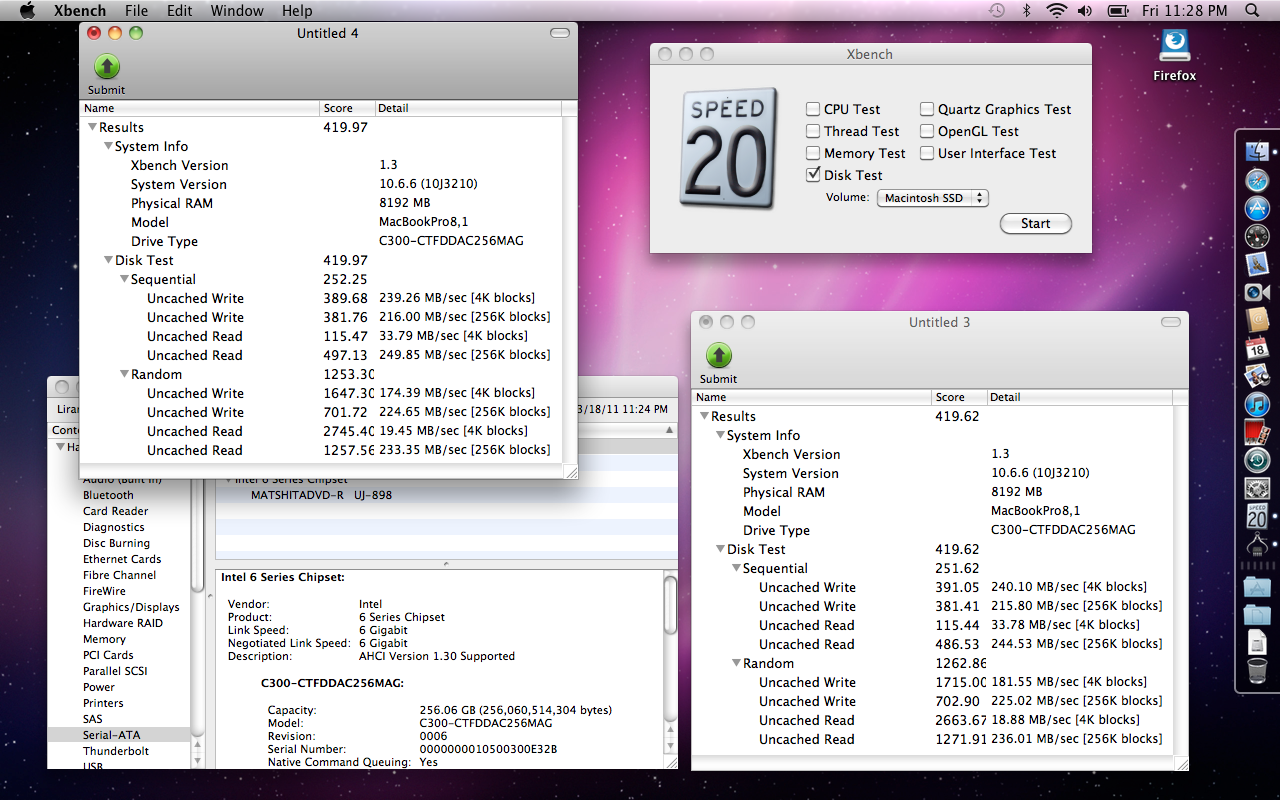Open the Xbench application menu
Image resolution: width=1280 pixels, height=800 pixels.
pyautogui.click(x=79, y=10)
